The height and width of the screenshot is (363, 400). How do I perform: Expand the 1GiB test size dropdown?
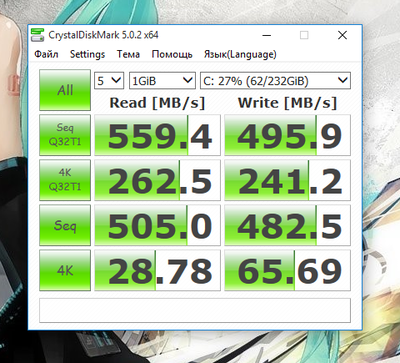[x=162, y=81]
